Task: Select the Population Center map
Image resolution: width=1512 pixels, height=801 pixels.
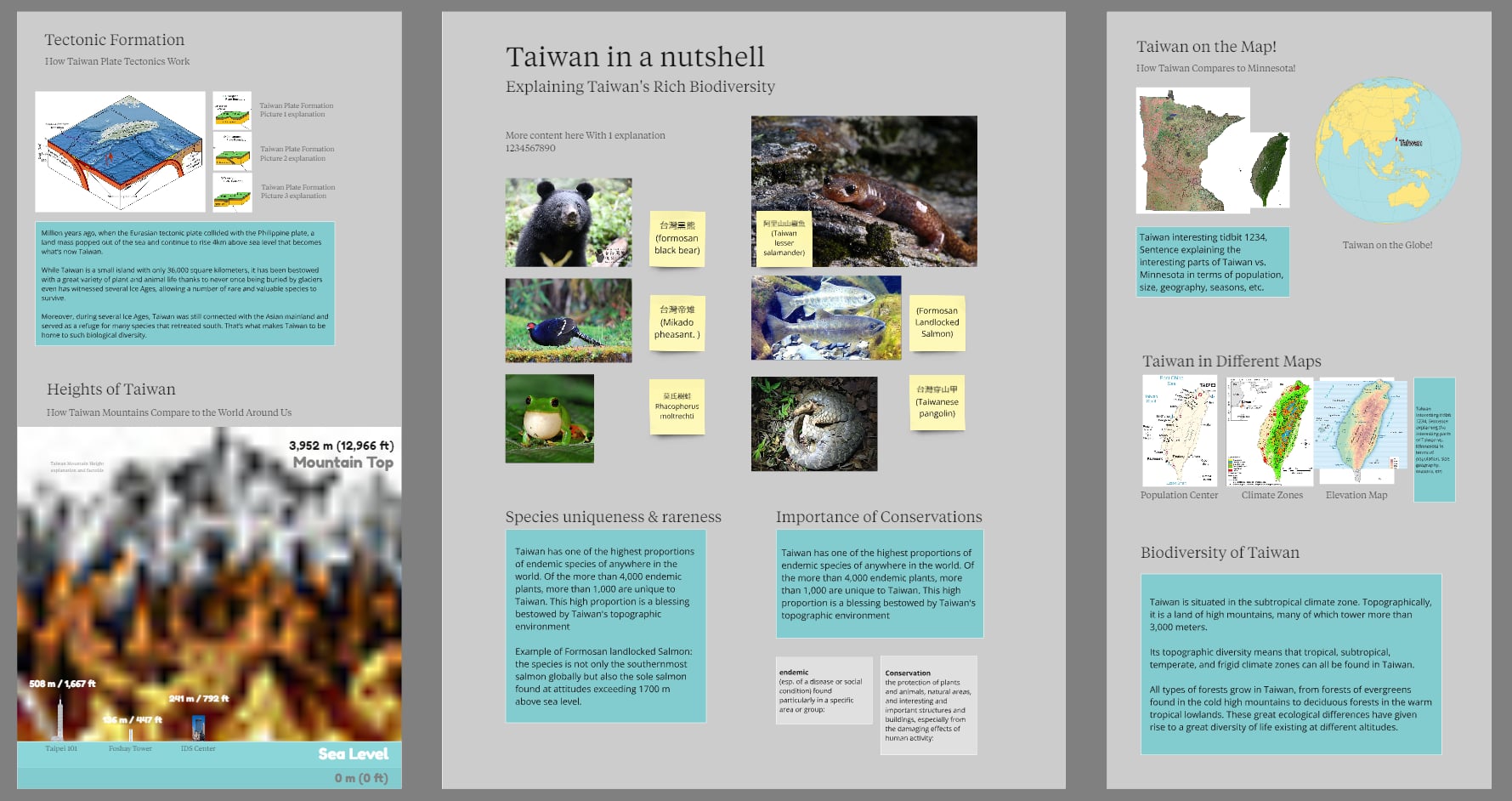Action: click(x=1179, y=432)
